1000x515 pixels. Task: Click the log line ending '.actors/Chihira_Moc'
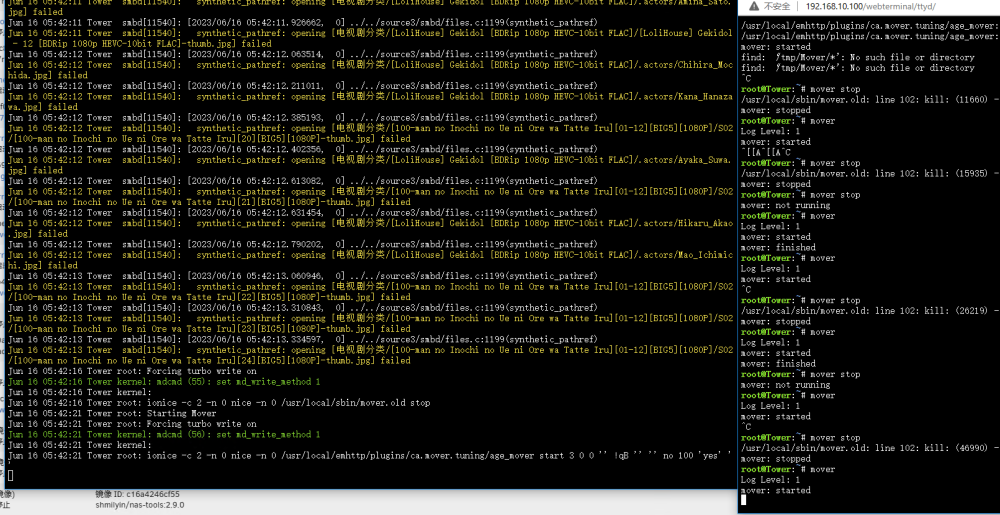370,65
